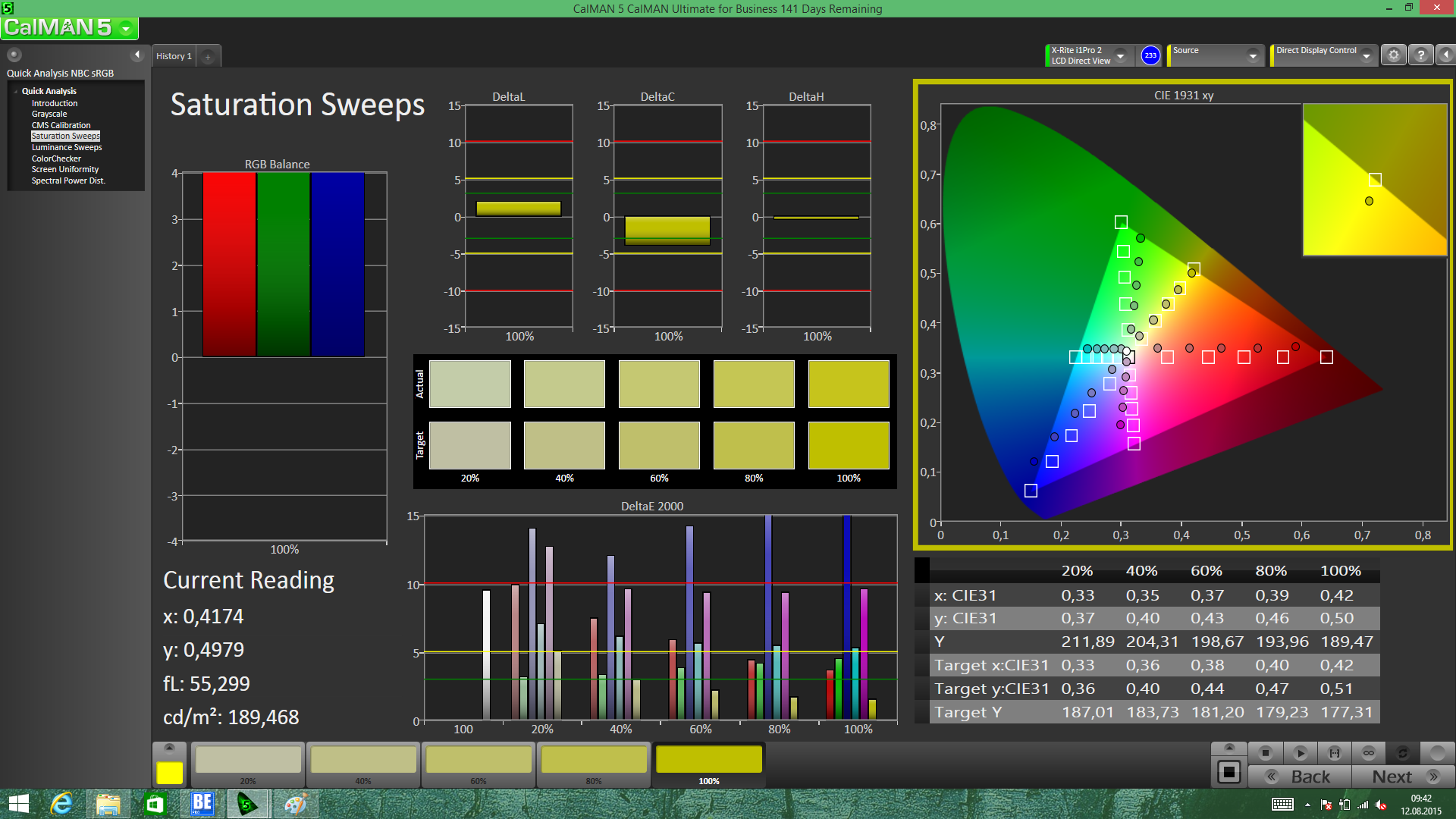Click the refresh arrows icon

click(x=1403, y=753)
